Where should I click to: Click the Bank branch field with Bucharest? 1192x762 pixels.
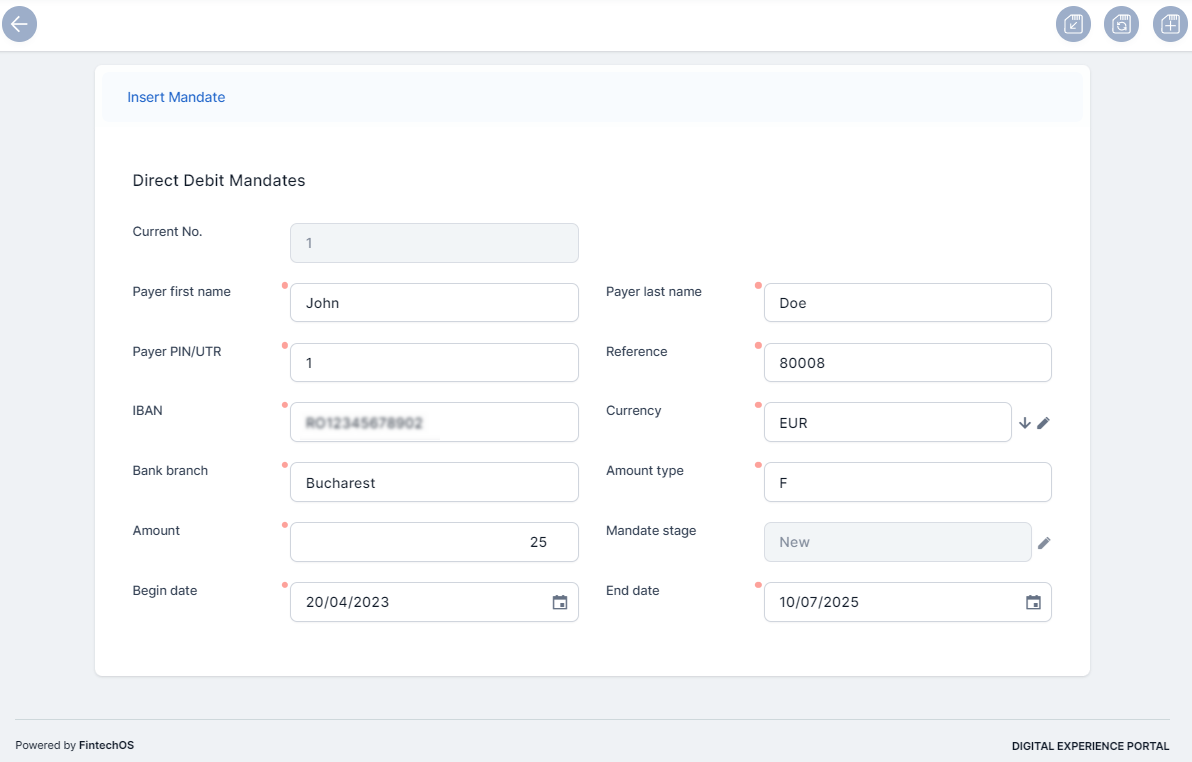pos(434,482)
